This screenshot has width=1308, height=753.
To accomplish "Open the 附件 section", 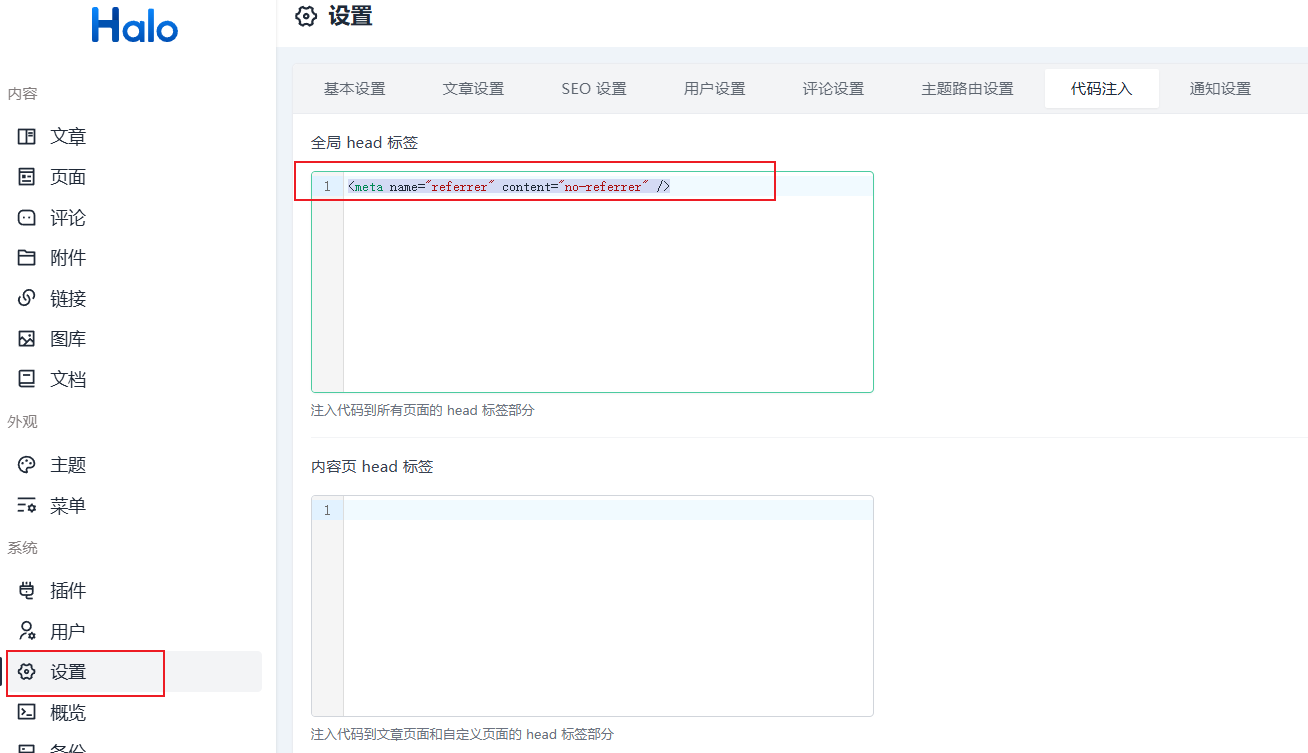I will point(68,258).
